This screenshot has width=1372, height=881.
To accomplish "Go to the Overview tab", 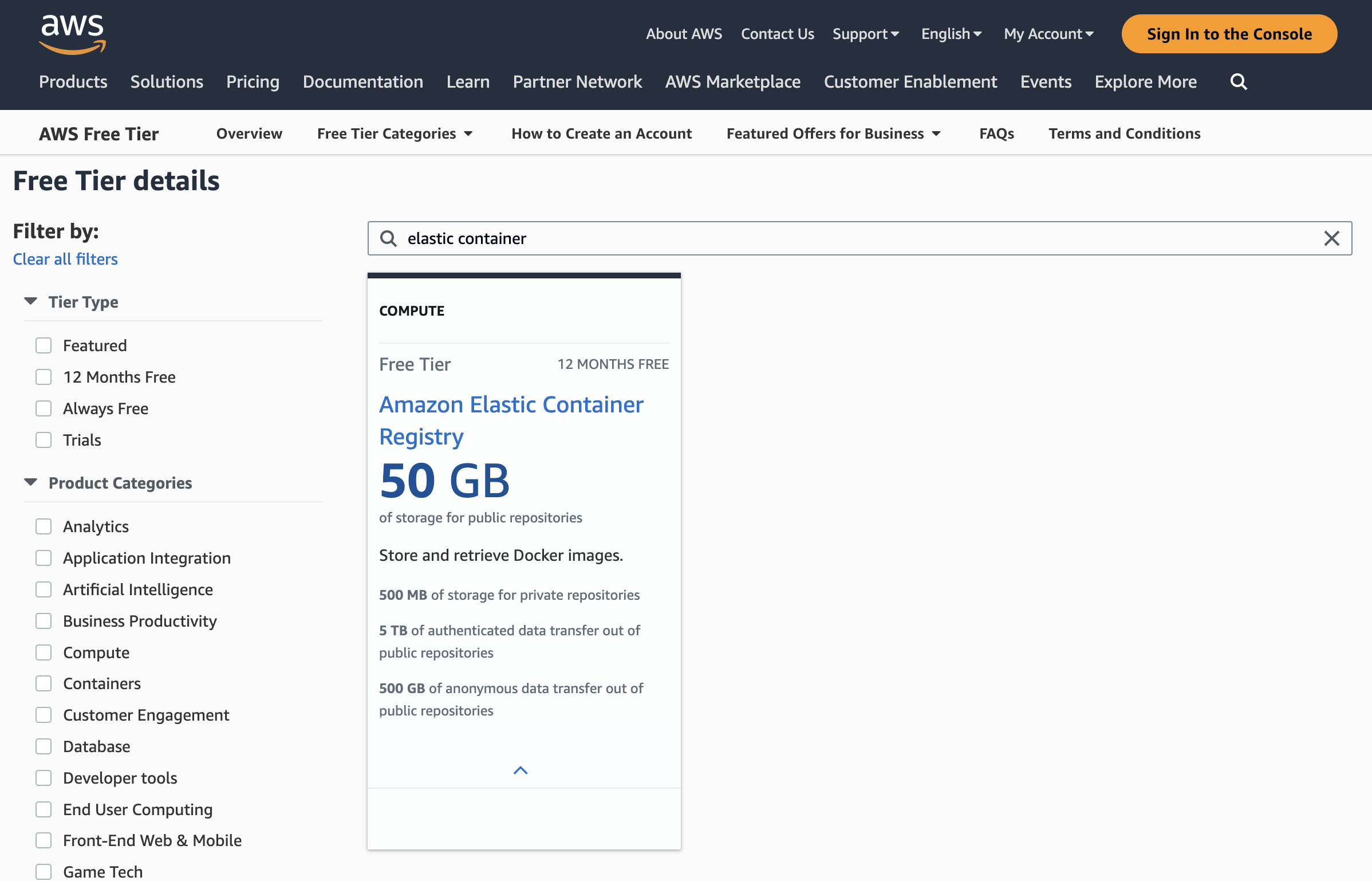I will [x=249, y=133].
